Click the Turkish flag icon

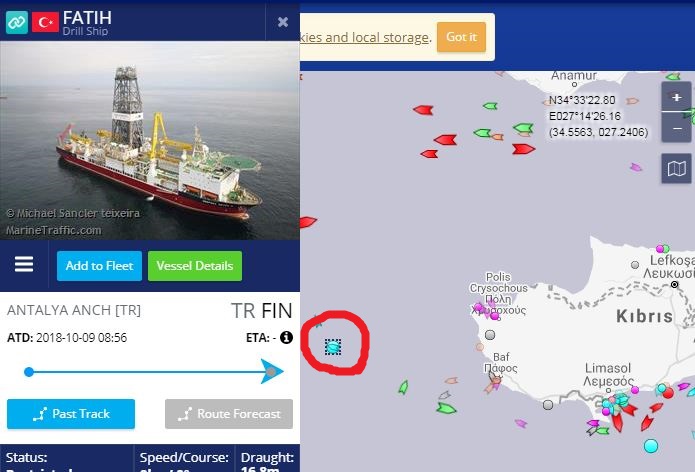[45, 22]
